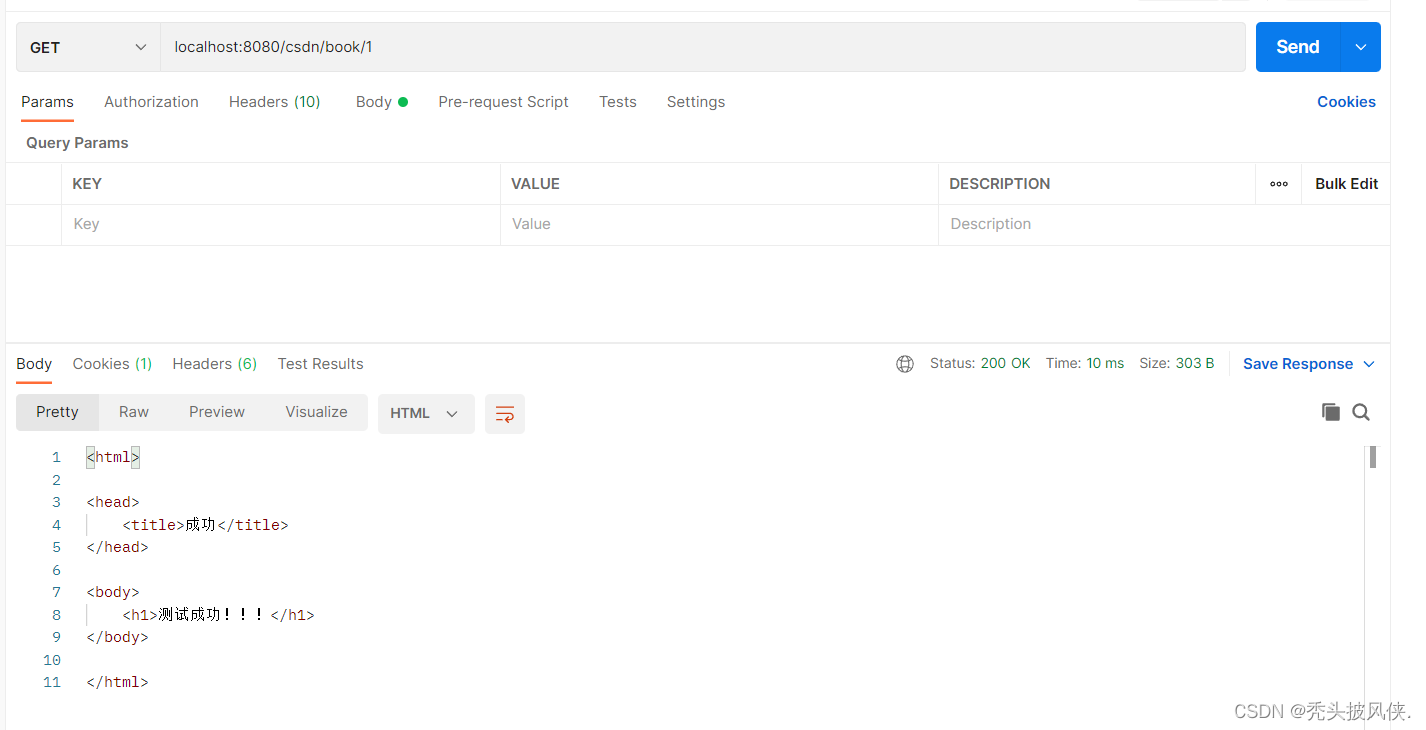Select the Pretty view mode
This screenshot has width=1426, height=730.
(57, 412)
